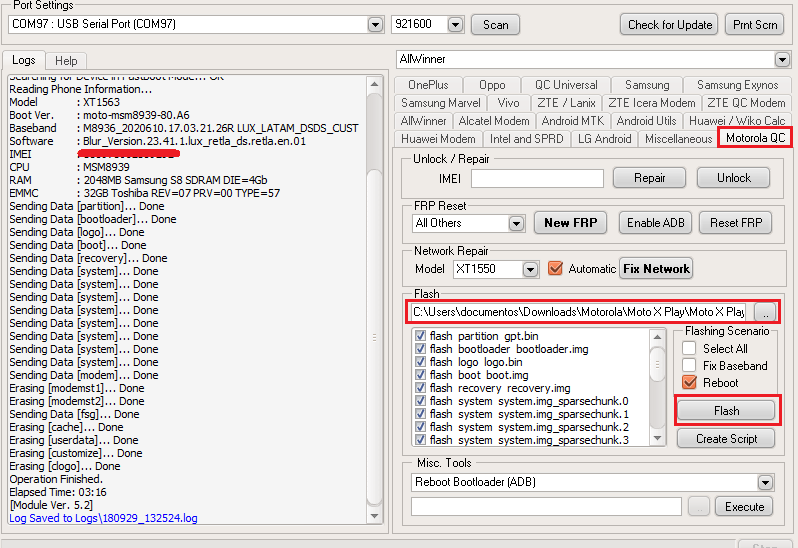Click the Flash button
The width and height of the screenshot is (798, 548).
(726, 411)
